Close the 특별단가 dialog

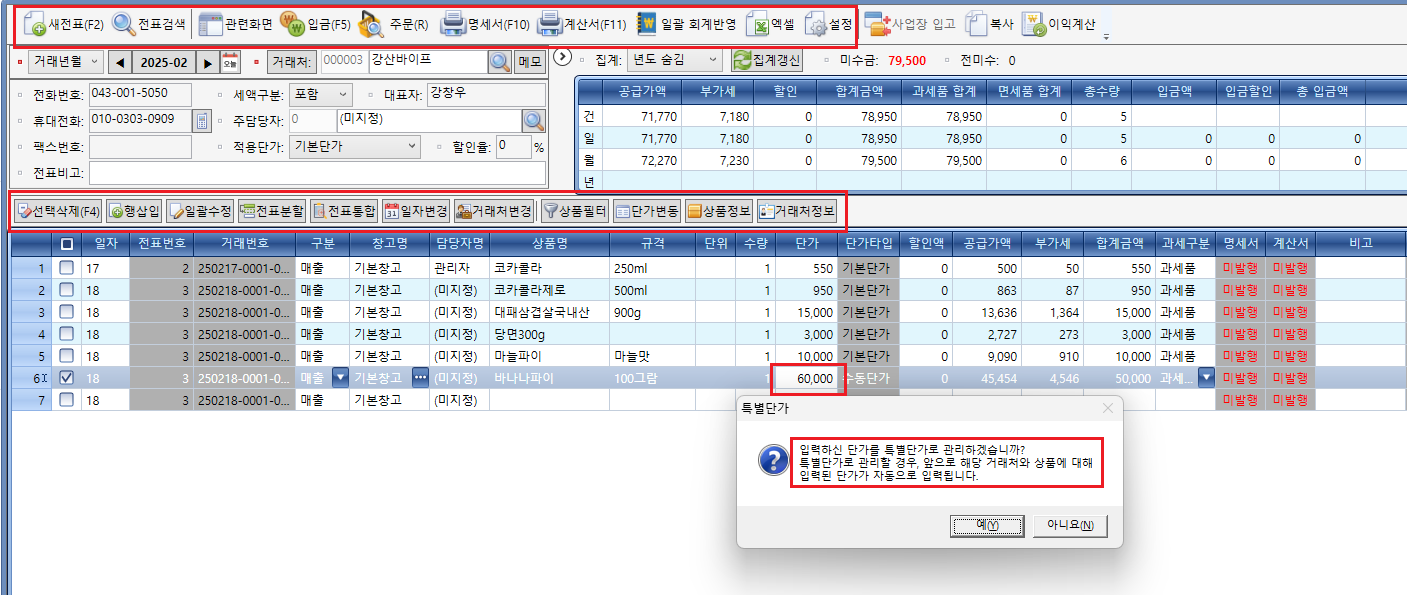pyautogui.click(x=1107, y=408)
